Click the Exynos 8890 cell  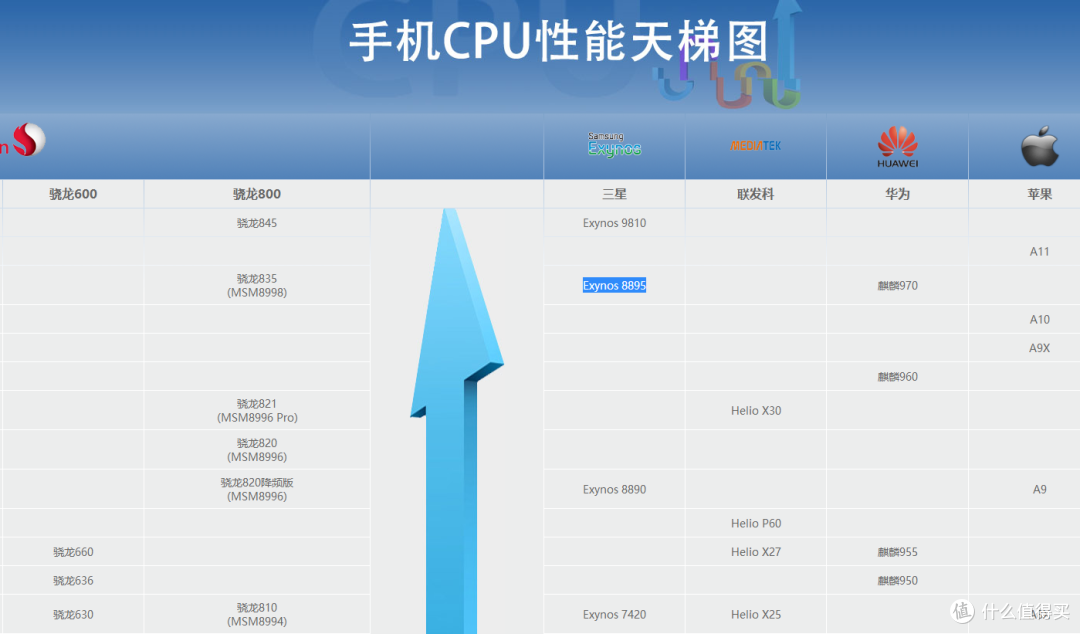coord(614,489)
